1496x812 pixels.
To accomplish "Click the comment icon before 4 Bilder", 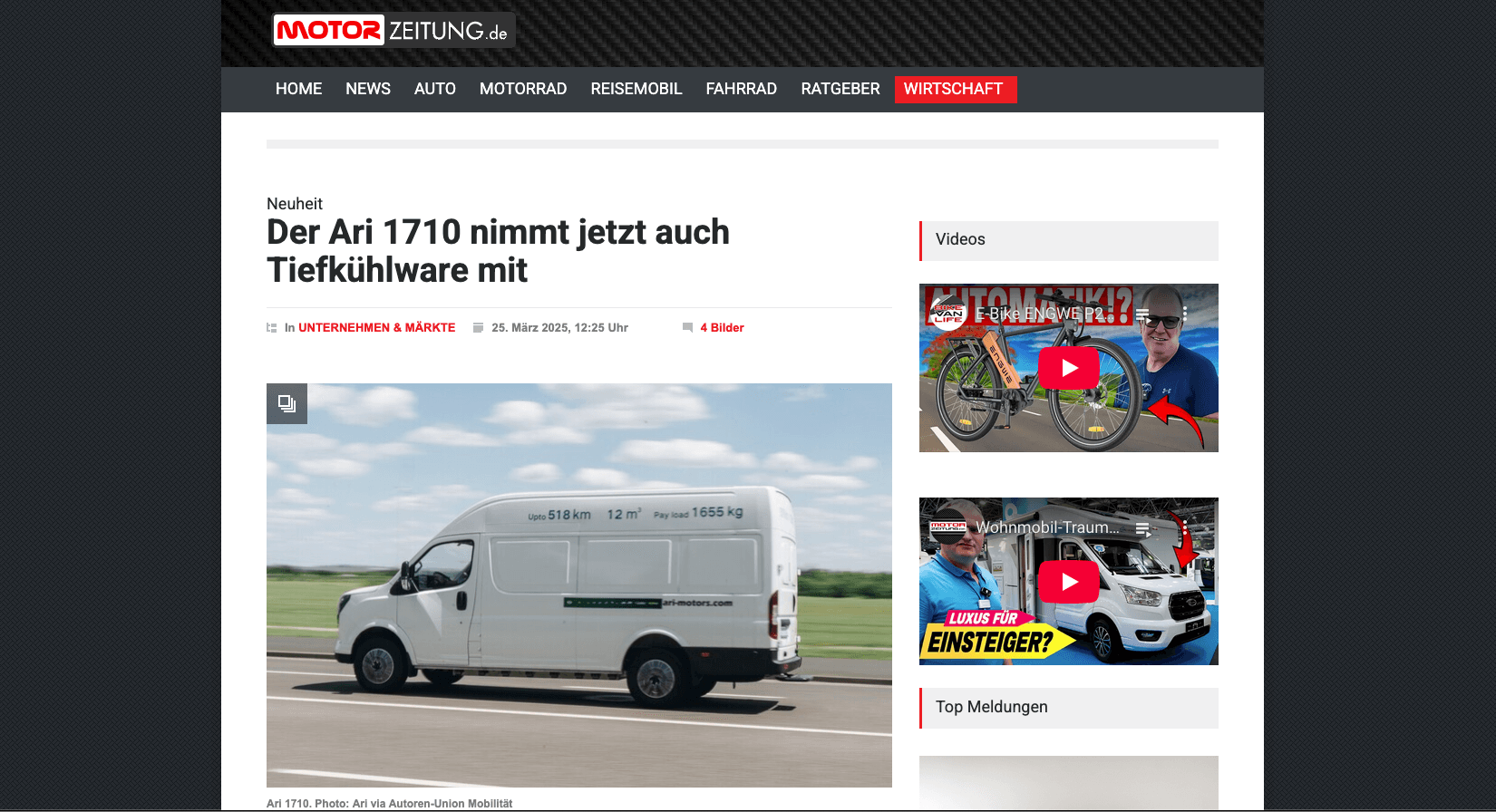I will coord(687,328).
